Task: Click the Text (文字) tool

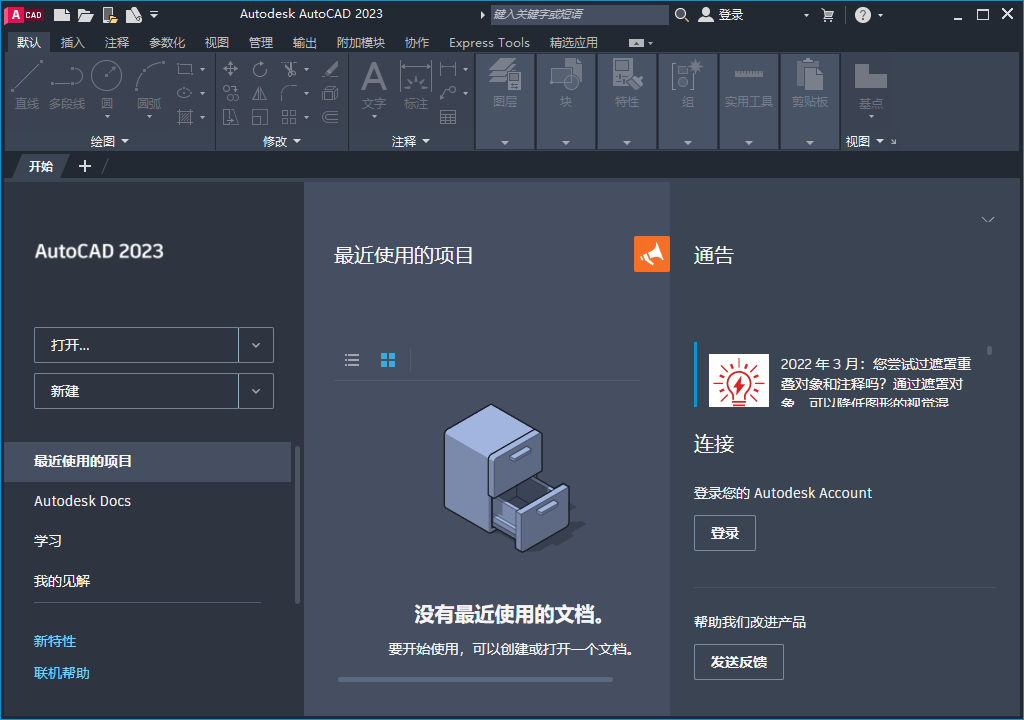Action: pos(374,85)
